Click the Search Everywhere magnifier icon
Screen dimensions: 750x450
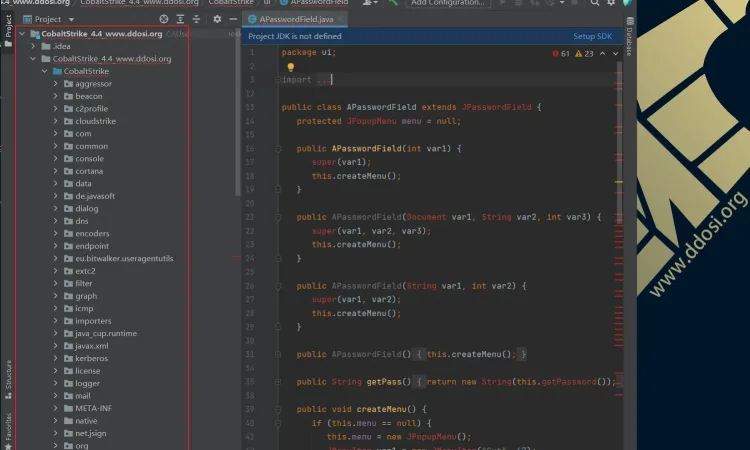595,3
